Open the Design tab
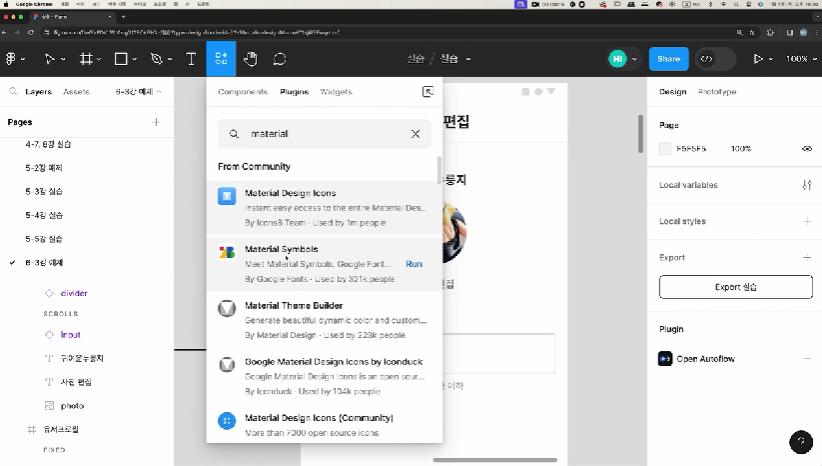The width and height of the screenshot is (822, 466). (x=673, y=92)
